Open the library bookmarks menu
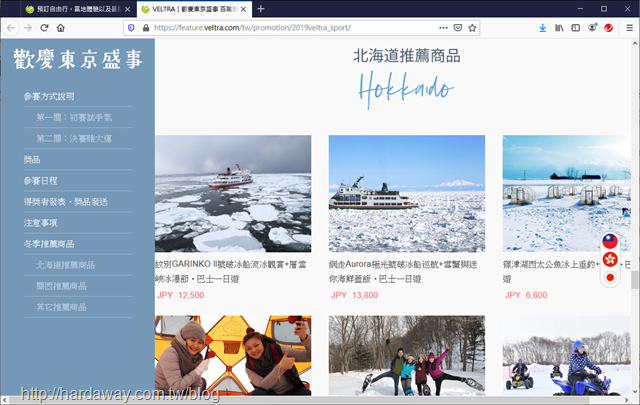 (x=559, y=28)
